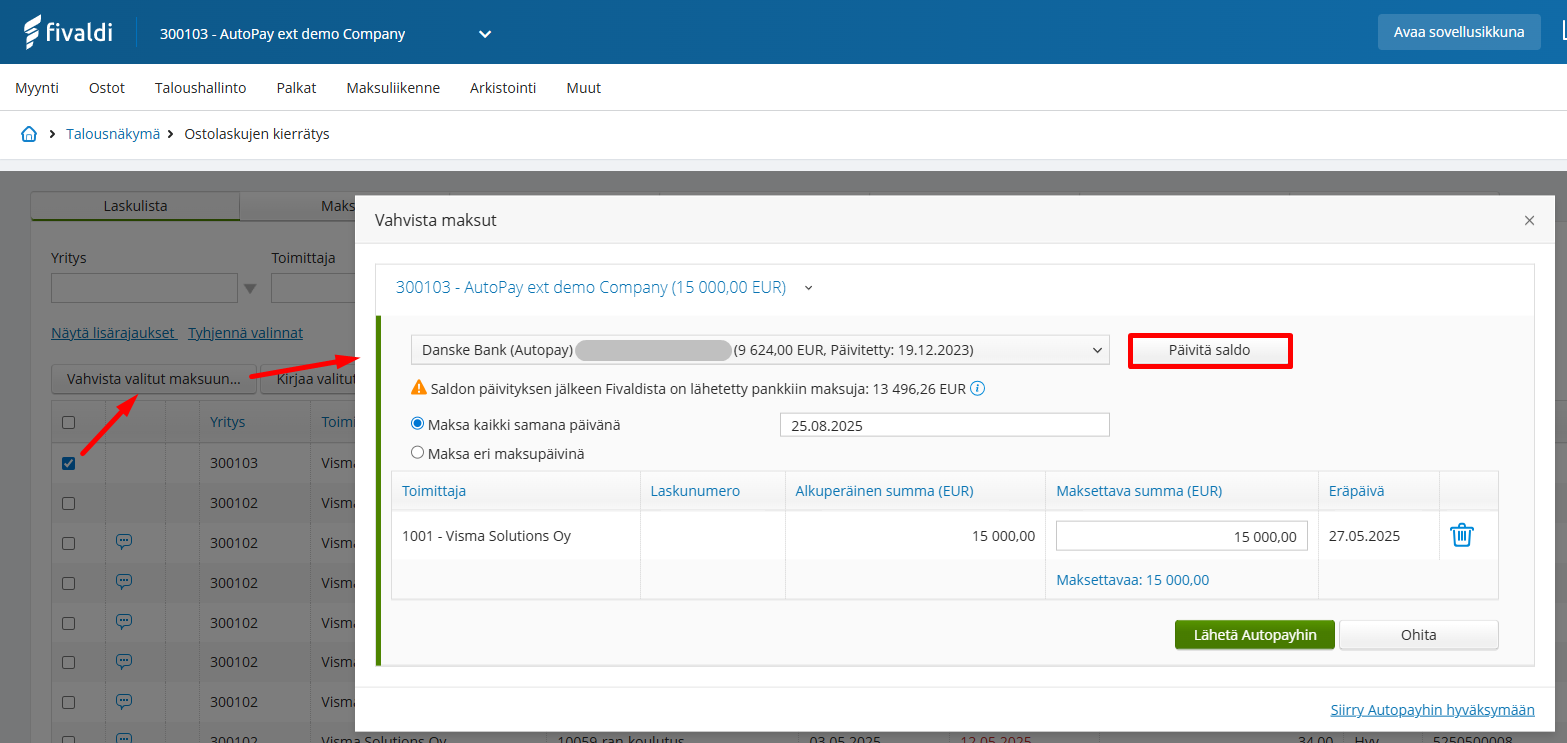Send payments with Lähetä Autopayhin
1567x743 pixels.
point(1255,635)
